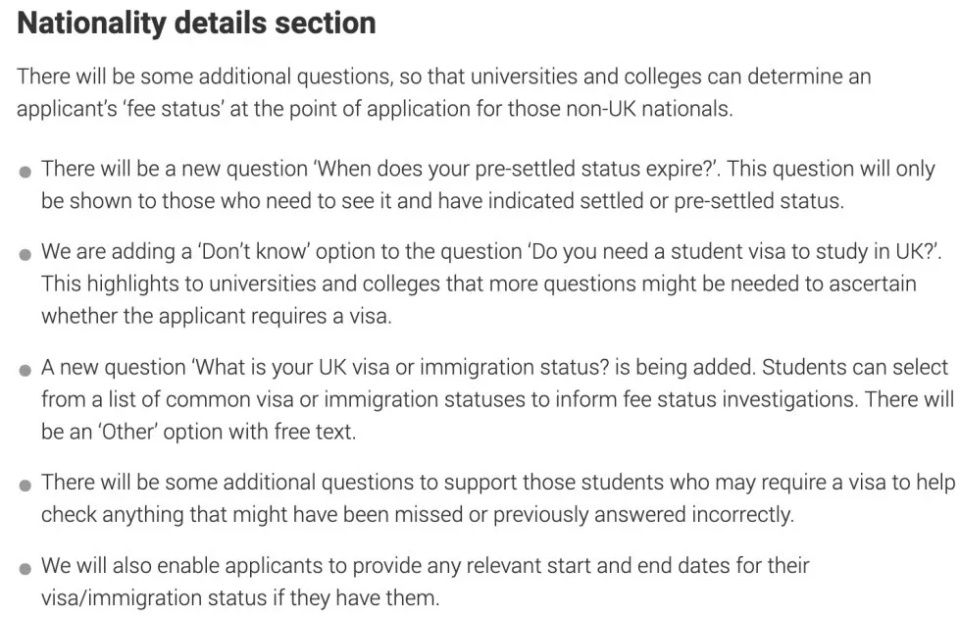
Task: Click the bullet beside 'A new question'
Action: click(x=25, y=370)
